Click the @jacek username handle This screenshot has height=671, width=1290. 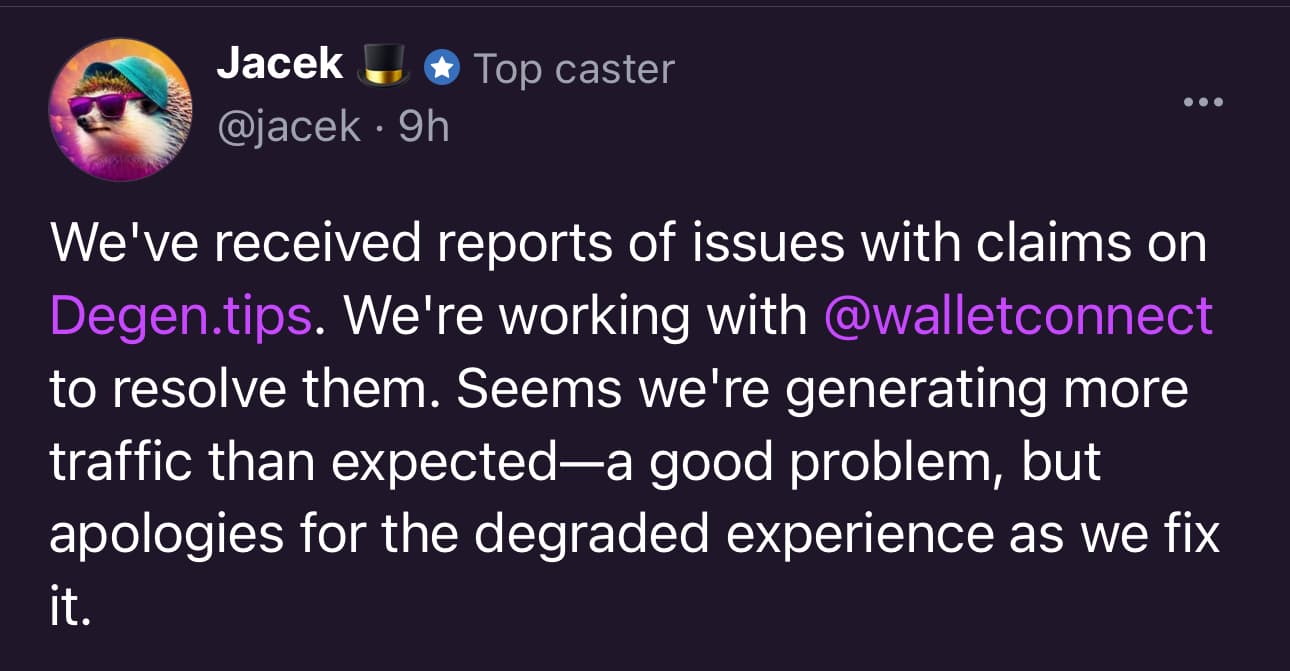pyautogui.click(x=289, y=127)
